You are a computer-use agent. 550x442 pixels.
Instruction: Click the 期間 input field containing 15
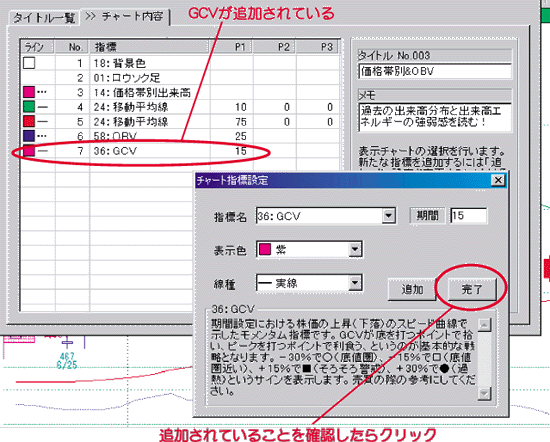coord(469,215)
